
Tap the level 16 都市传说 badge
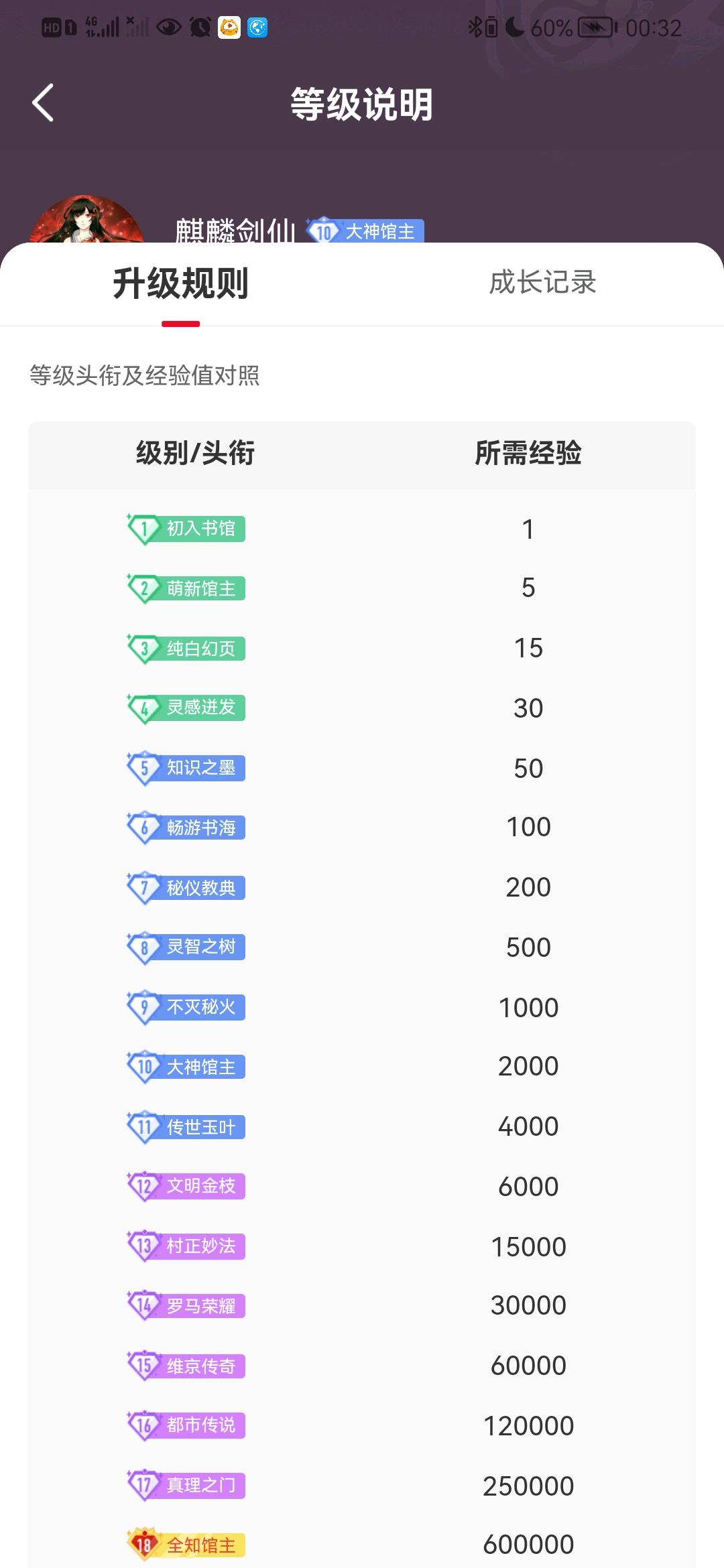[186, 1425]
